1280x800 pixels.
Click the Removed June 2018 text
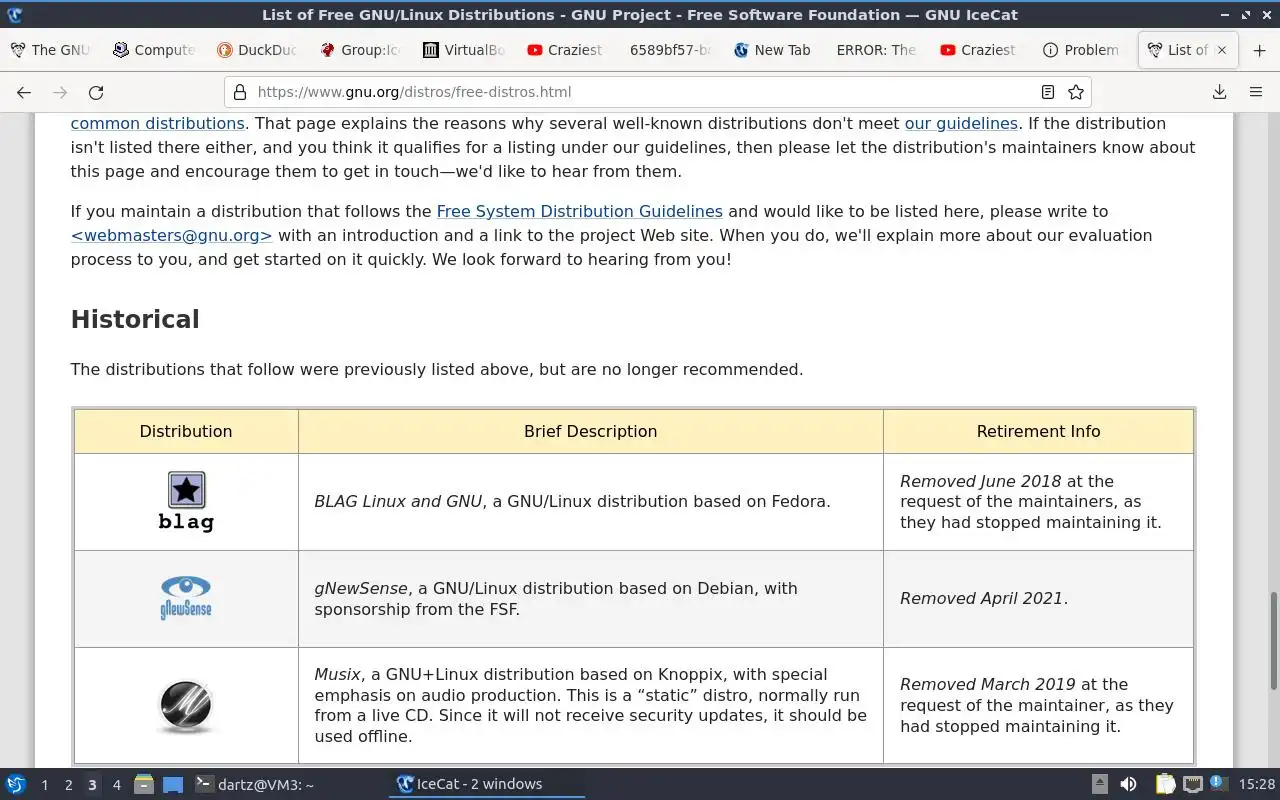[x=981, y=481]
